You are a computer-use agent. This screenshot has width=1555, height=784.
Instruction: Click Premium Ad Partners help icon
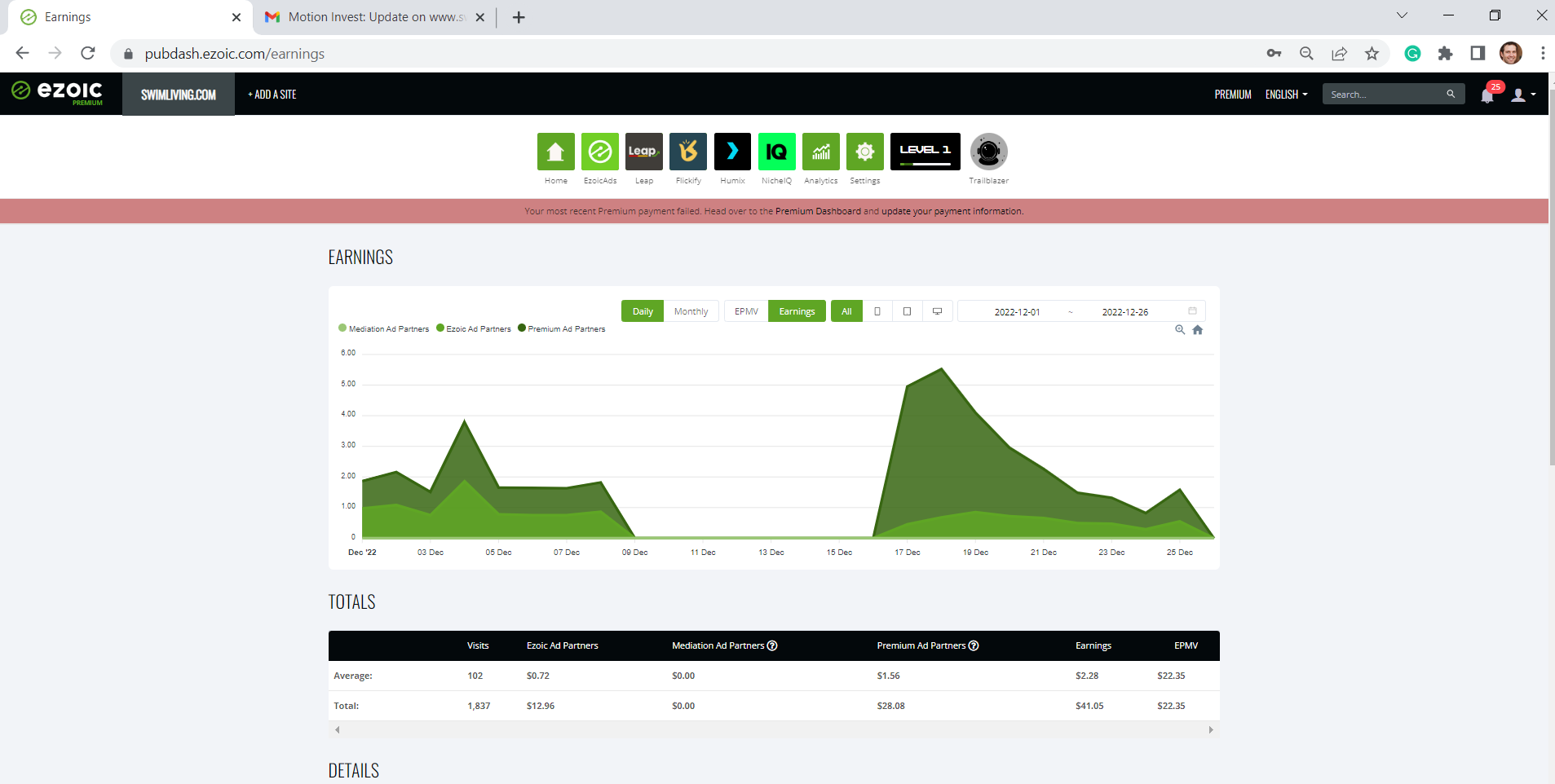974,645
